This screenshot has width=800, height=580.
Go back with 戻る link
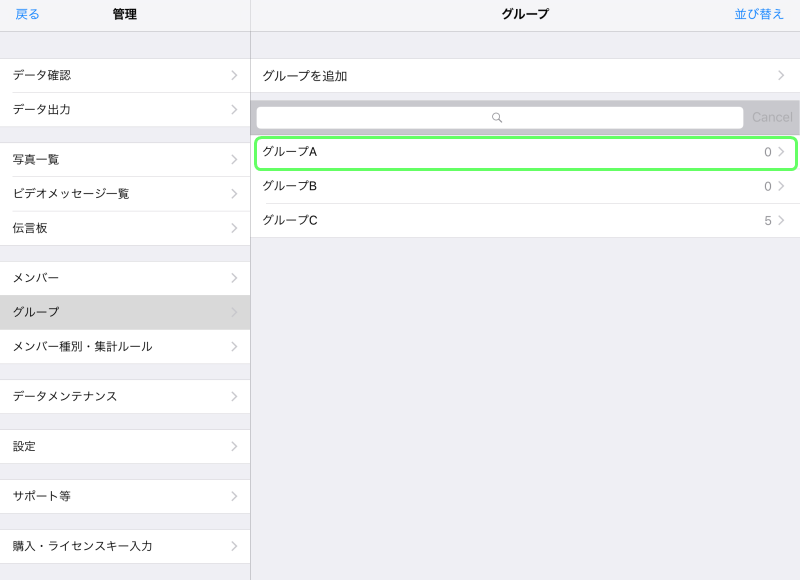[27, 14]
